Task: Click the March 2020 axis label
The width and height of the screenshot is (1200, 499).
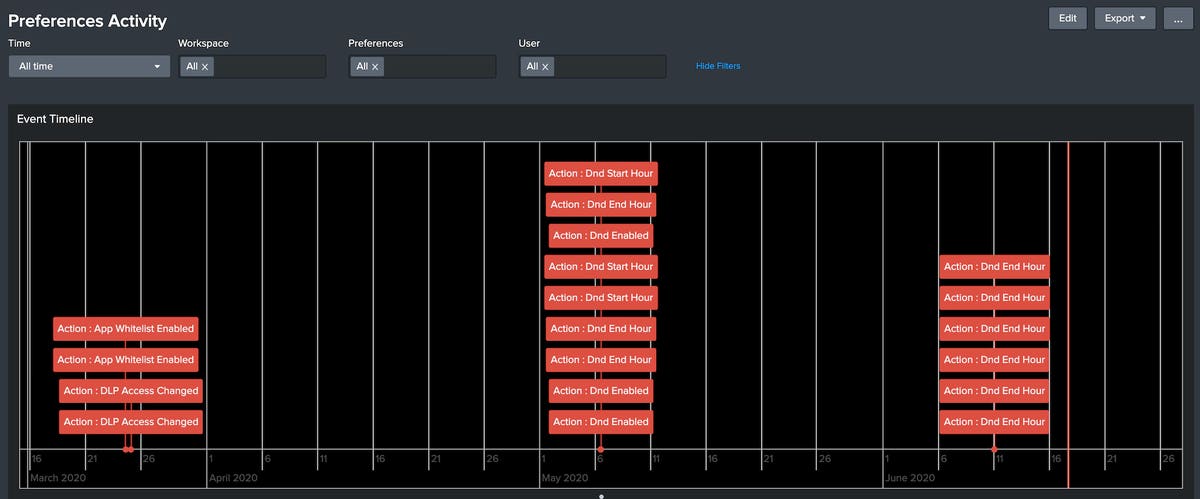Action: [58, 478]
